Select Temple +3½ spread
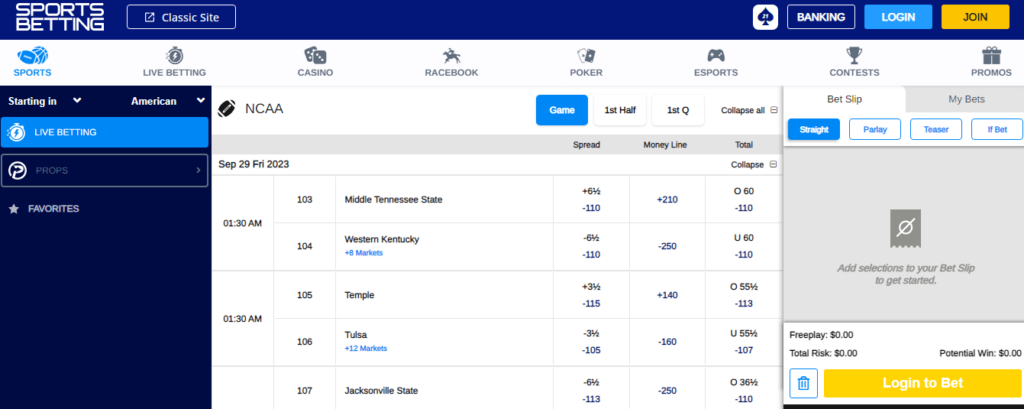This screenshot has height=409, width=1024. coord(591,295)
